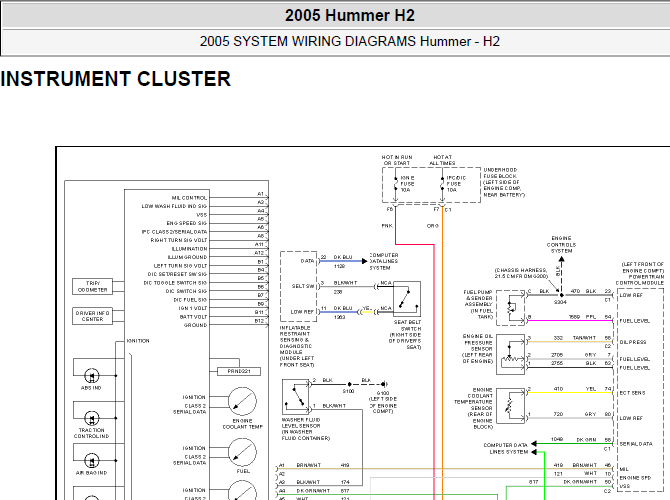Click the PNK wire label
Image resolution: width=670 pixels, height=500 pixels.
[387, 226]
